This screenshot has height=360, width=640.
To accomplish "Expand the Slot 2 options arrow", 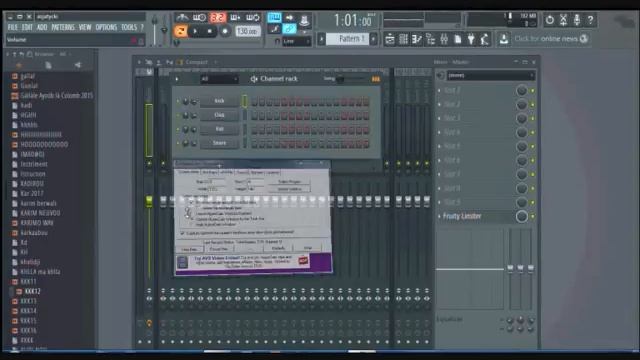I will (440, 104).
